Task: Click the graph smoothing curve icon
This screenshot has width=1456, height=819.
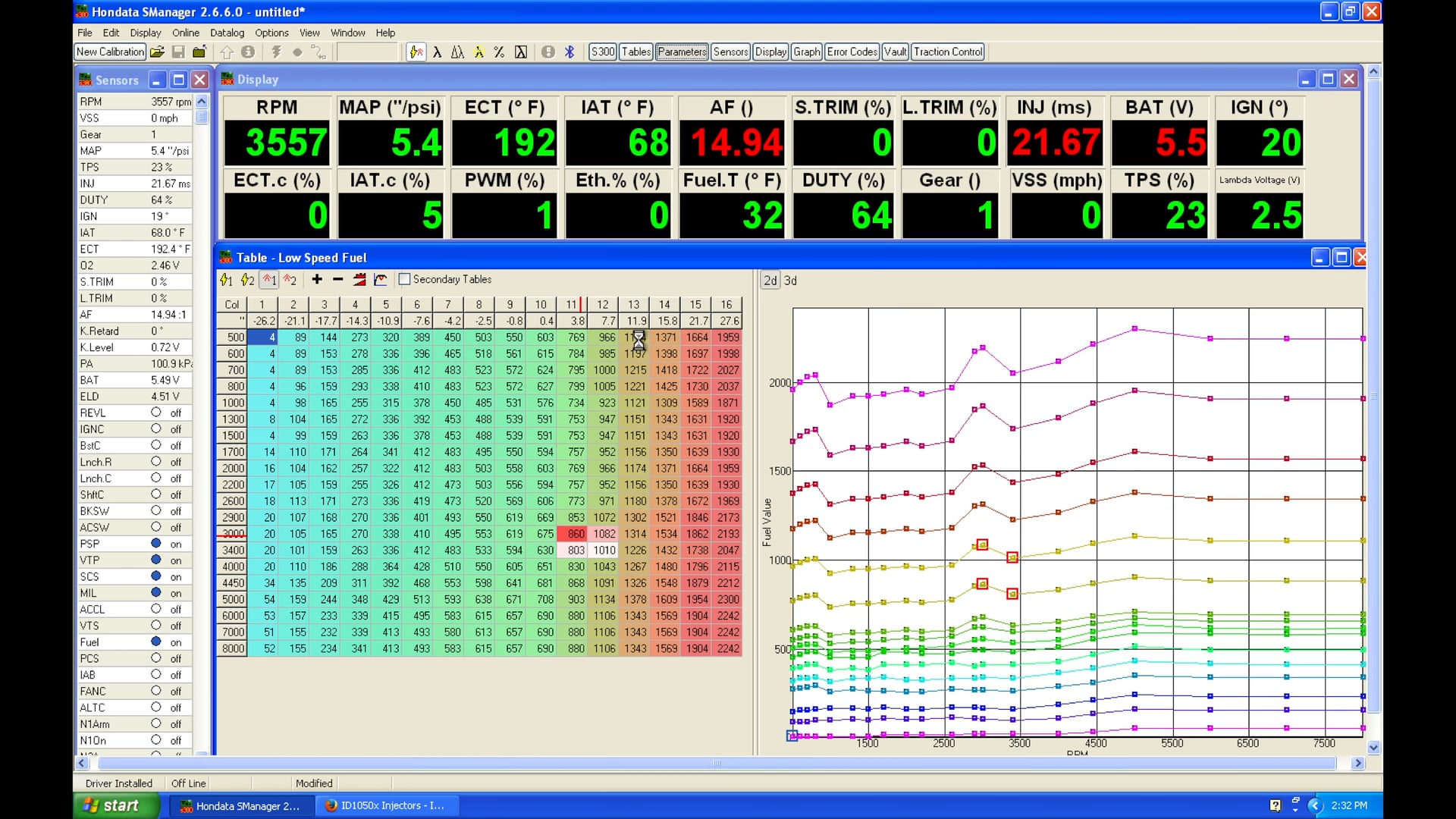Action: (381, 280)
